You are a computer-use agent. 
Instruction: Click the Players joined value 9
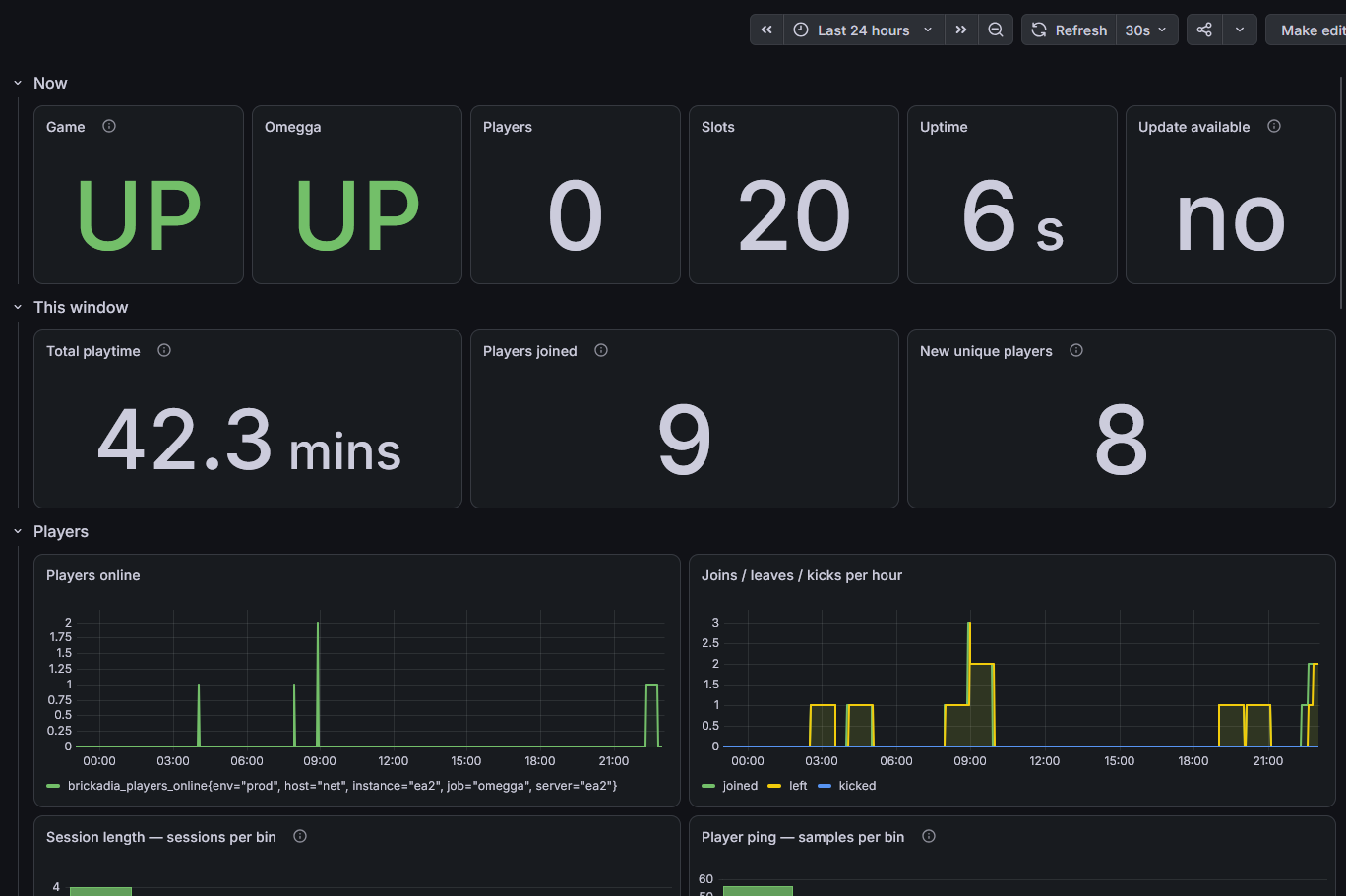point(685,440)
